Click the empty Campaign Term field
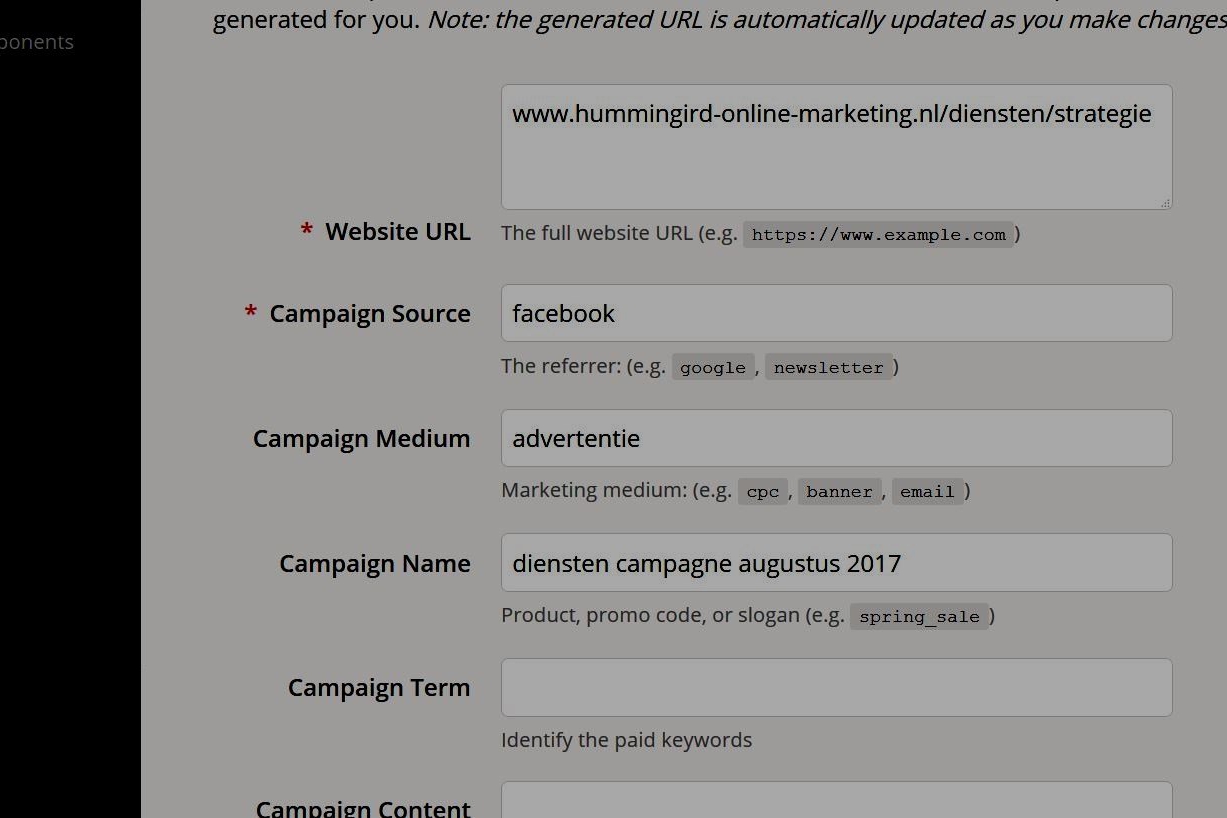Viewport: 1227px width, 818px height. [x=836, y=687]
